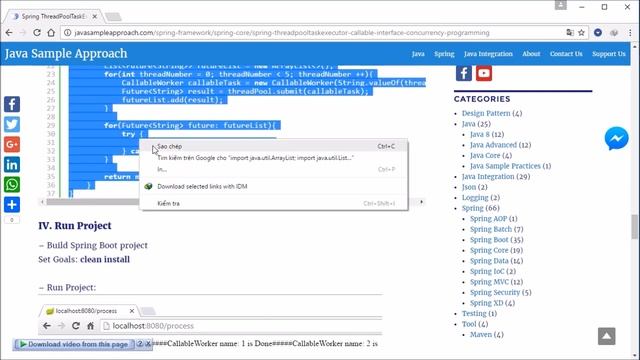
Task: Open the Java Sample Practices category
Action: tap(505, 166)
